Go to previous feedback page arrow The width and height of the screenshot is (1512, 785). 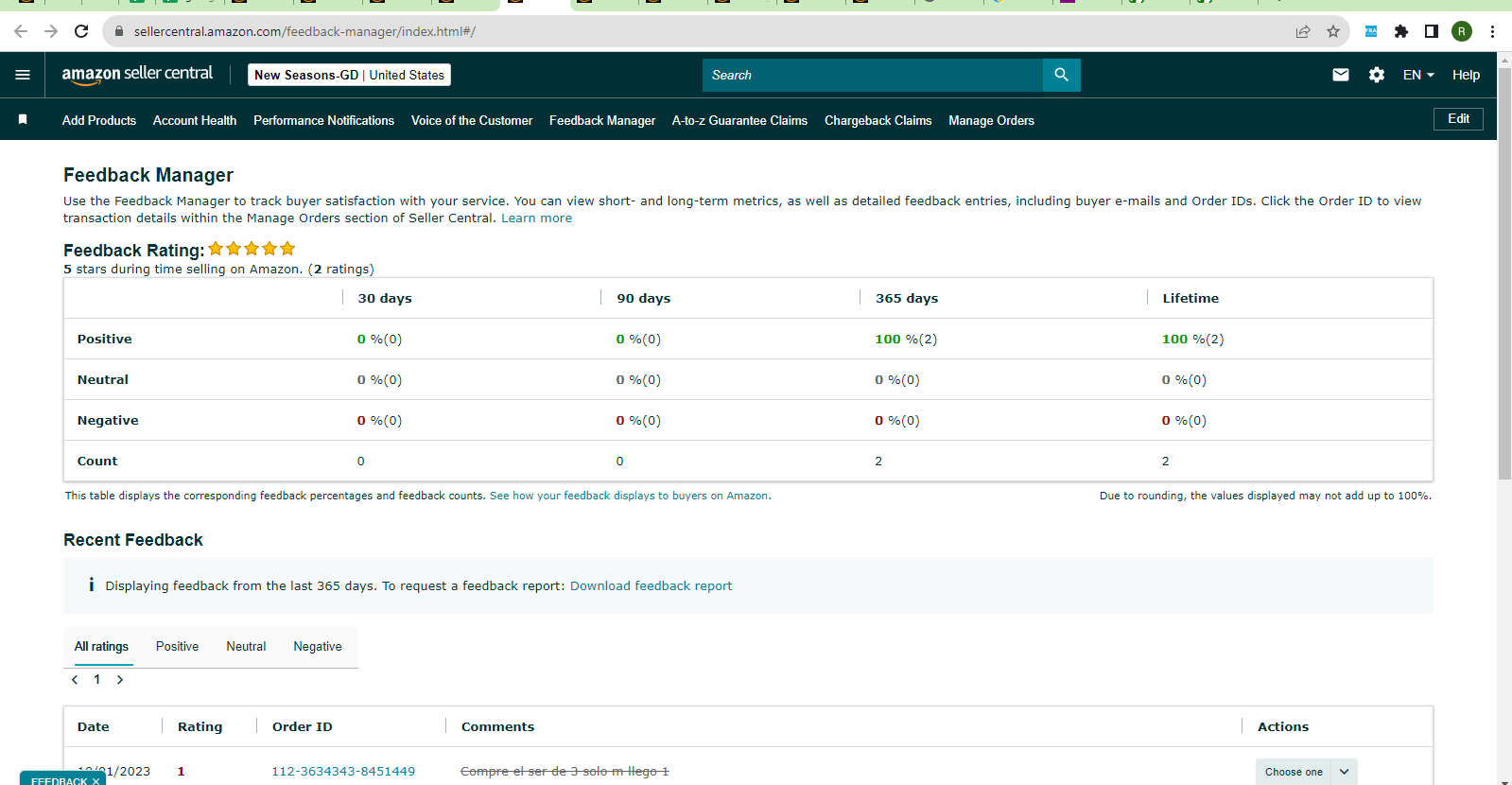(75, 680)
